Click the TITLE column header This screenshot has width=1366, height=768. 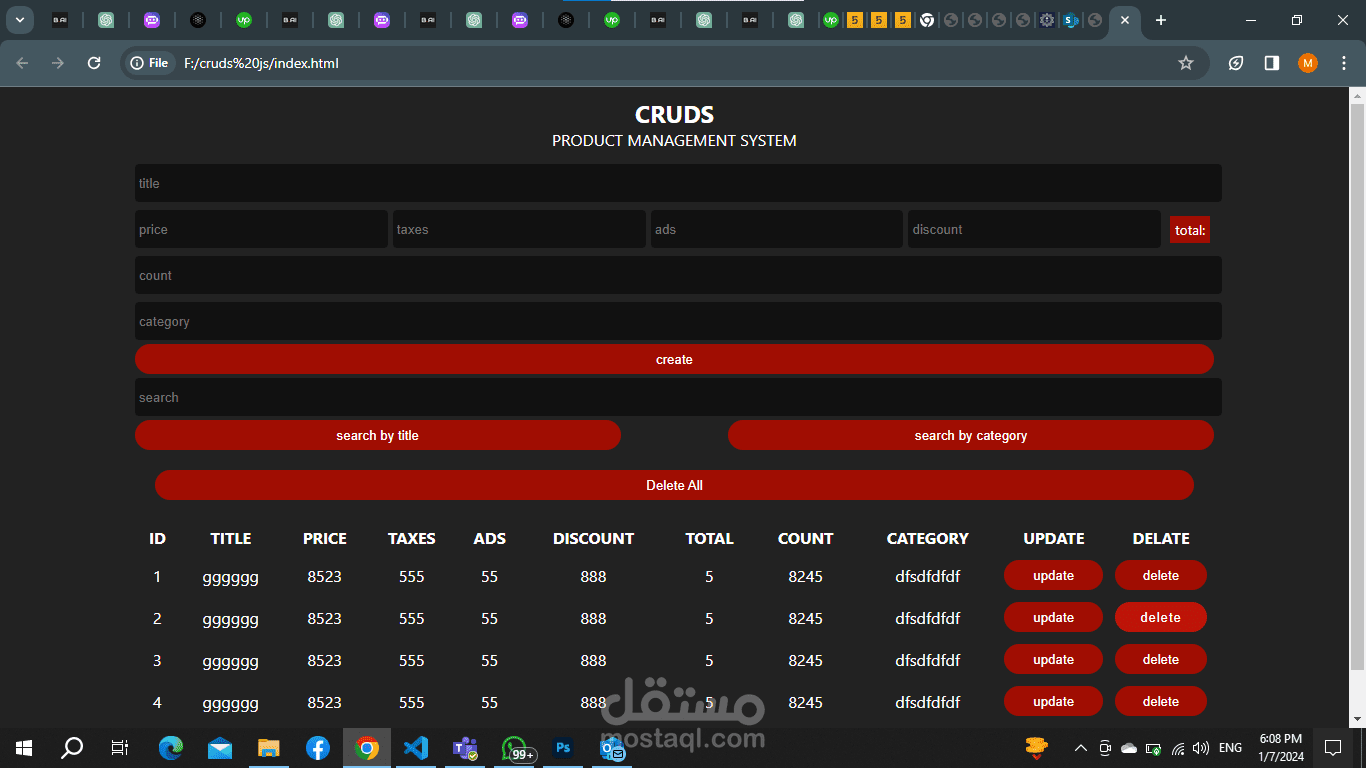pos(230,538)
